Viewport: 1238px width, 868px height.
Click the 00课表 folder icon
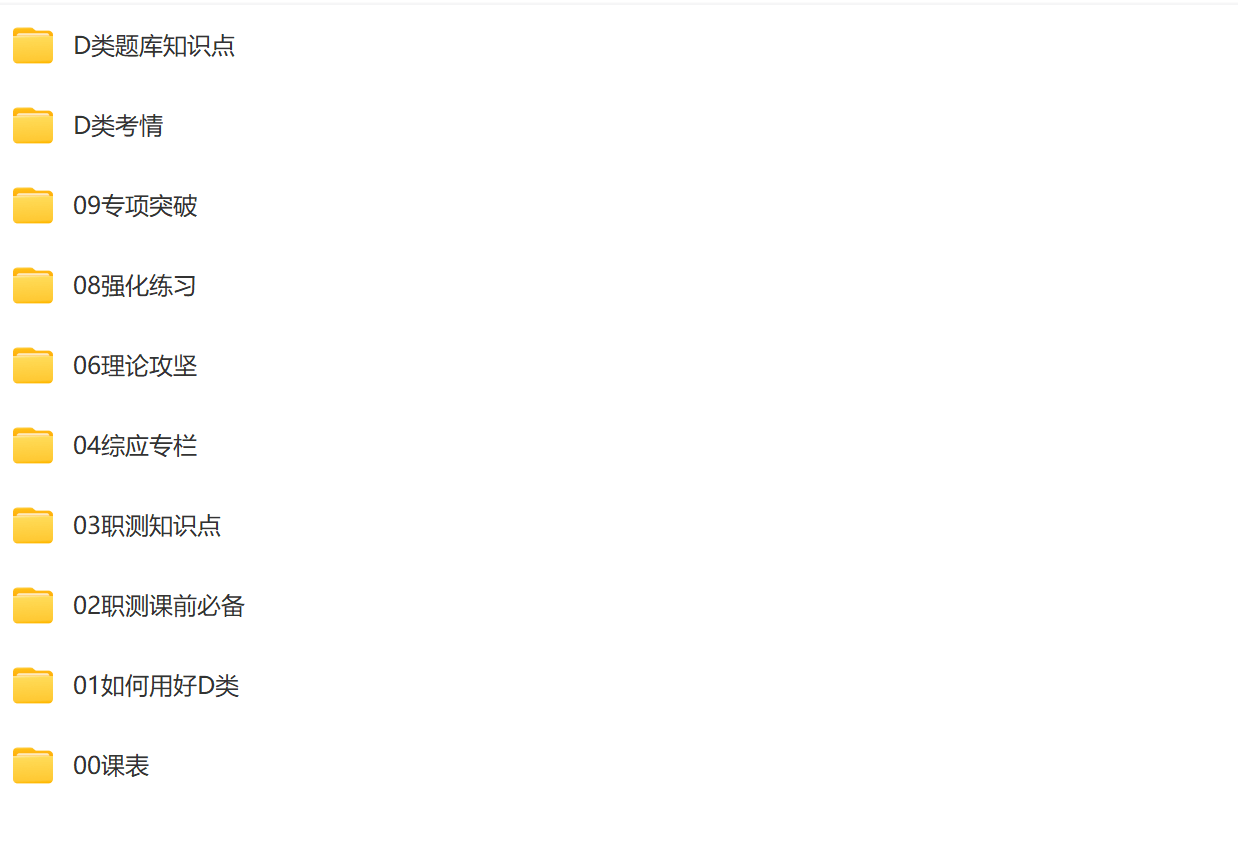tap(33, 766)
